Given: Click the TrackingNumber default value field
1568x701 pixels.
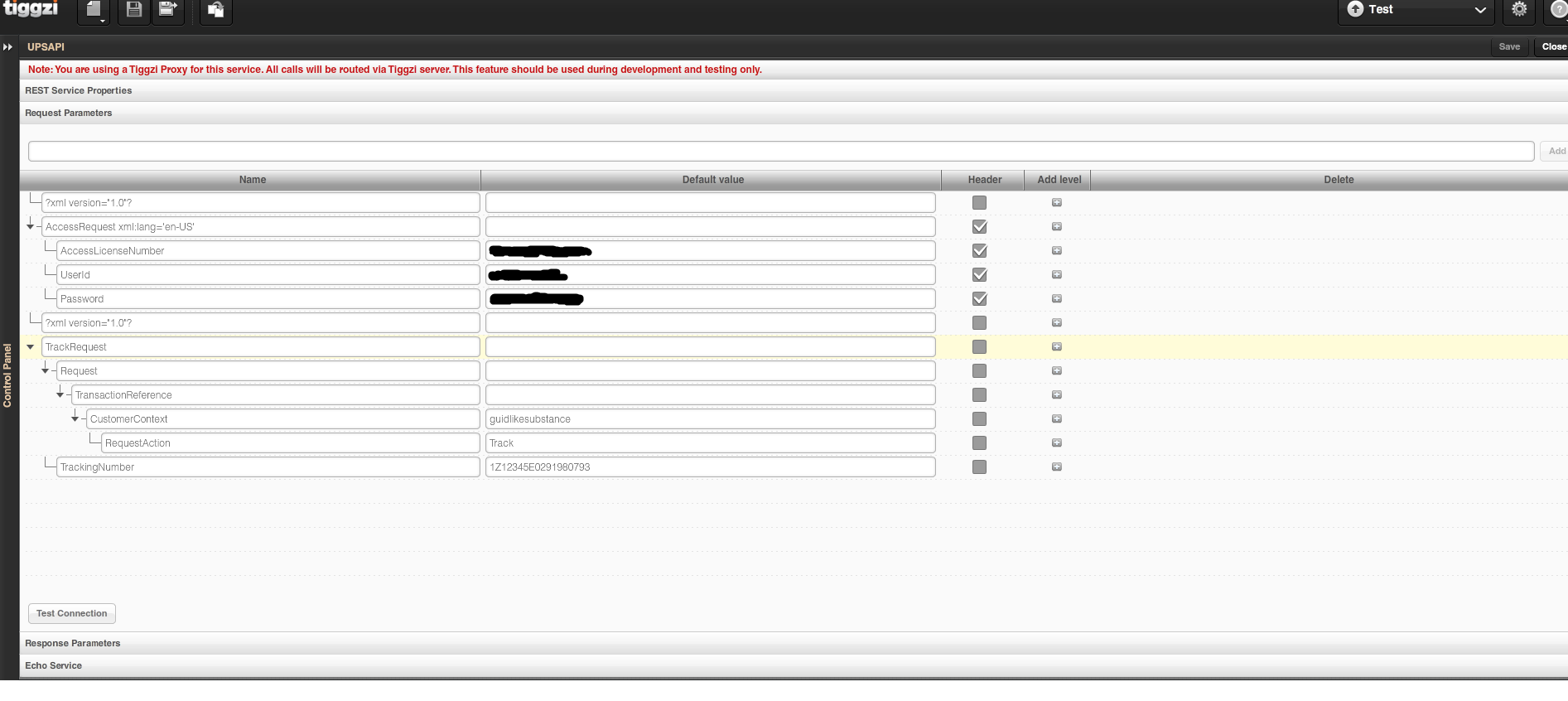Looking at the screenshot, I should tap(710, 467).
